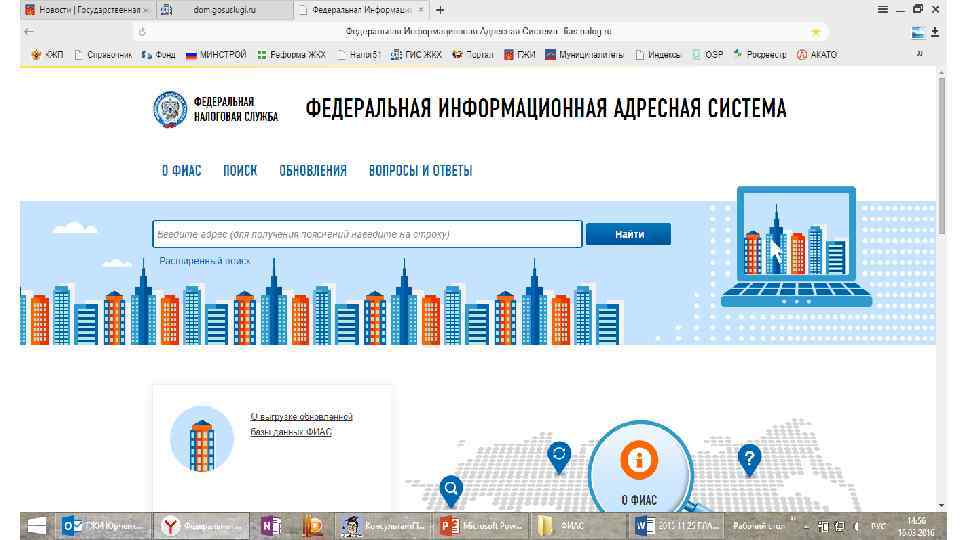Open the О ФИАС menu item

181,171
